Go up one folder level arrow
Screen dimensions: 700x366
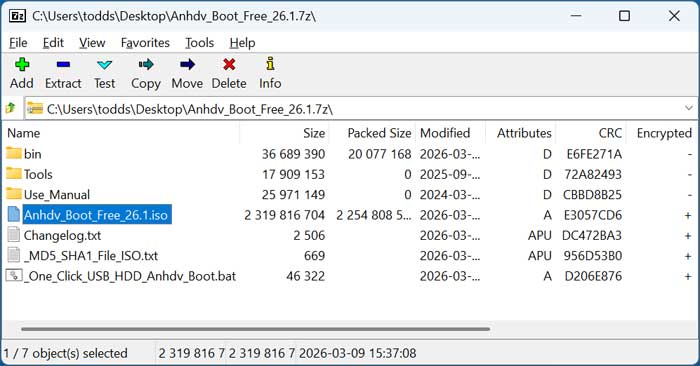(x=11, y=108)
